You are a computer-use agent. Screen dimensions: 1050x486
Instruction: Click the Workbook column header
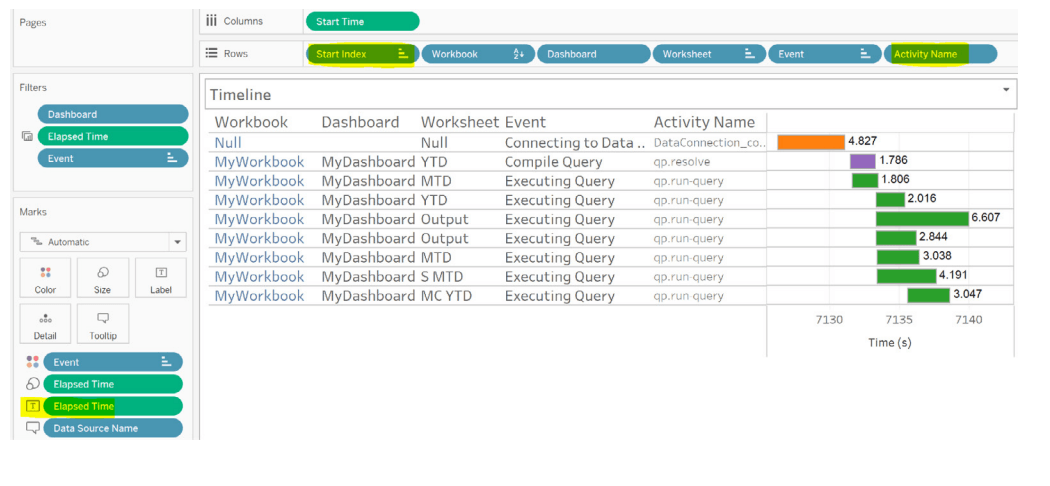[251, 122]
